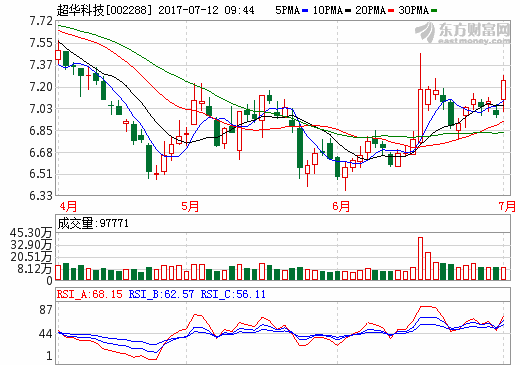This screenshot has width=520, height=365.
Task: Click the last red candlestick near 7月
Action: coord(504,90)
